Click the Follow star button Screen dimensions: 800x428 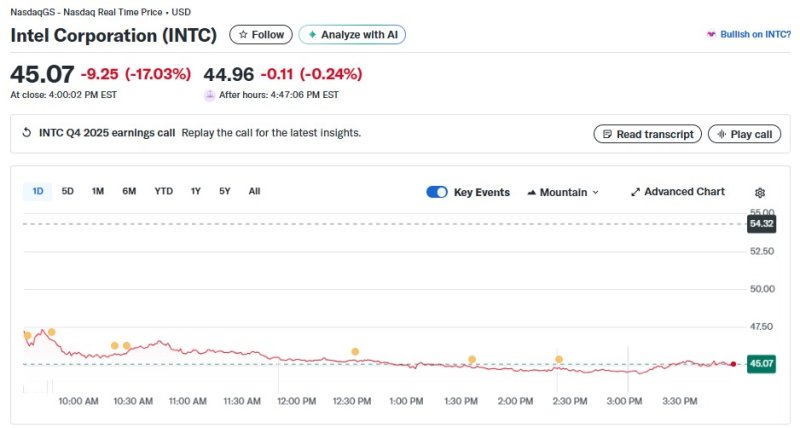261,35
